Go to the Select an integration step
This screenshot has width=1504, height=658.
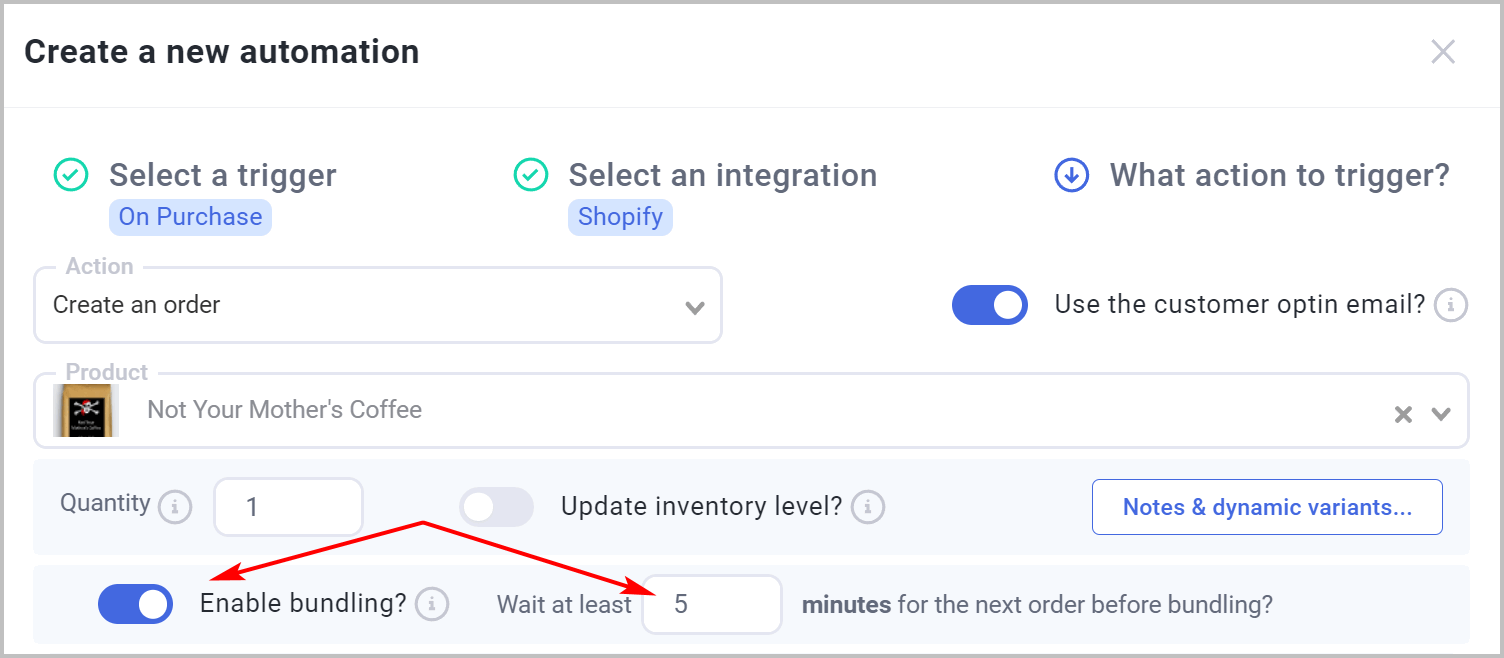(723, 175)
